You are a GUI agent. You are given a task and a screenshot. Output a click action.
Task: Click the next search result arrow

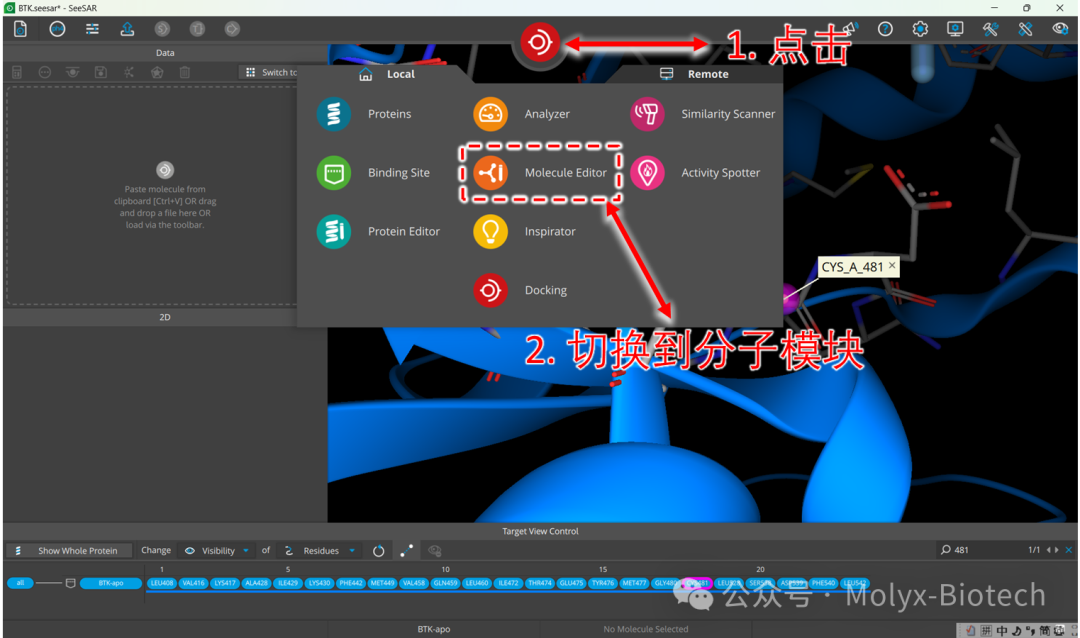(x=1056, y=550)
